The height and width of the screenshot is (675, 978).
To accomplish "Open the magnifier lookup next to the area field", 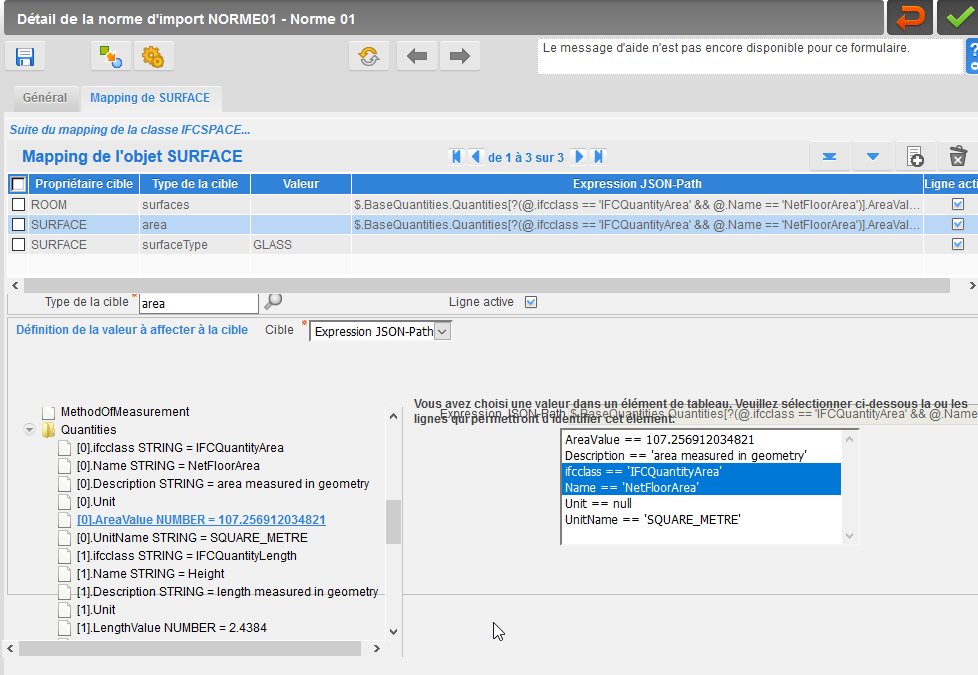I will click(x=273, y=302).
